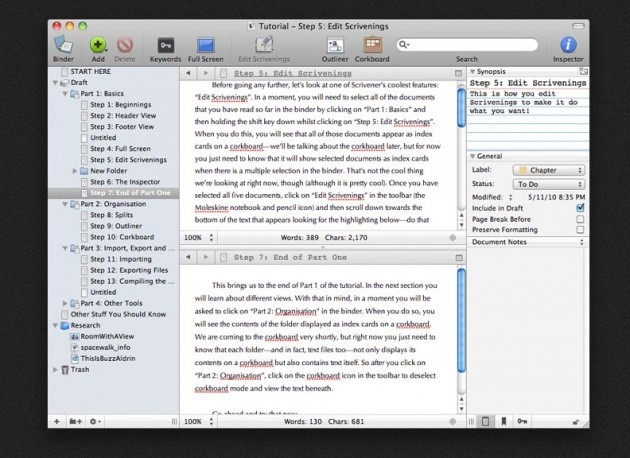The height and width of the screenshot is (458, 630).
Task: Click the Edit Scrivenings notebook icon
Action: [264, 45]
